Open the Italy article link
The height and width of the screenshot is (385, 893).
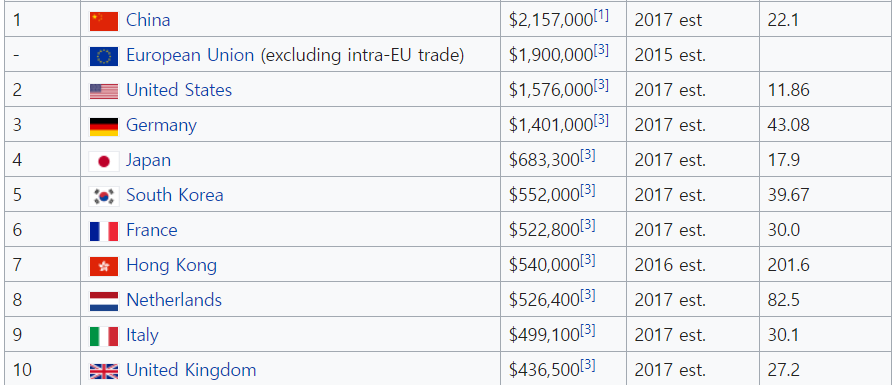tap(142, 335)
